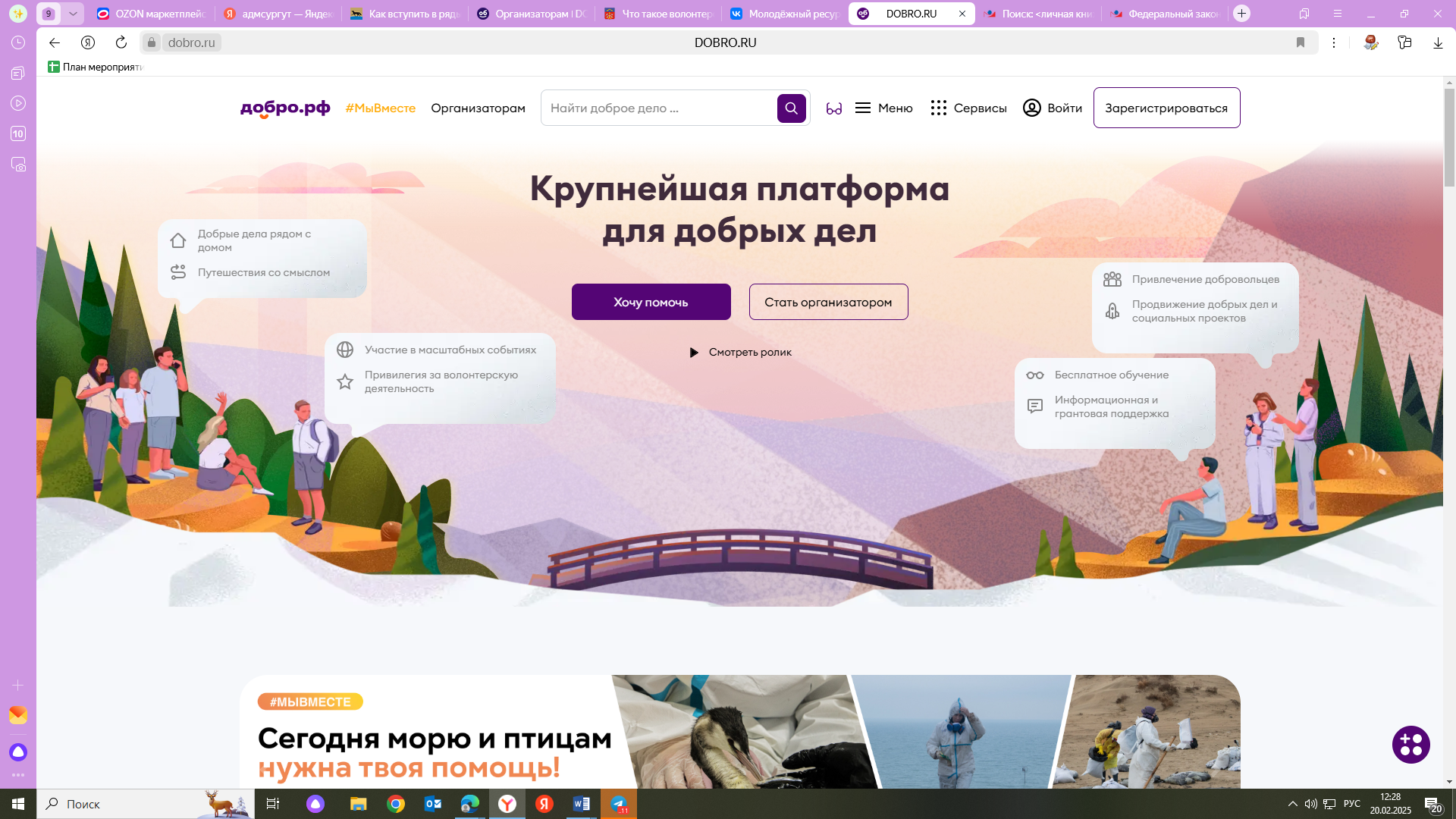
Task: Open the browser three-dot menu
Action: coord(1334,42)
